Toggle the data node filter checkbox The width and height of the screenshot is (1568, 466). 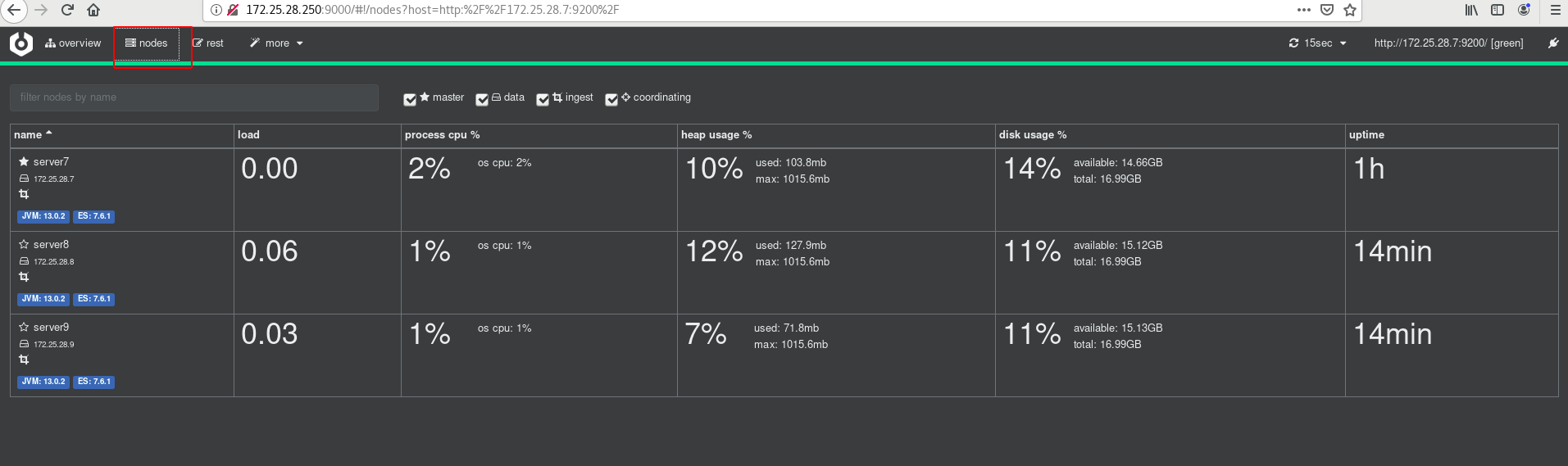click(x=482, y=100)
